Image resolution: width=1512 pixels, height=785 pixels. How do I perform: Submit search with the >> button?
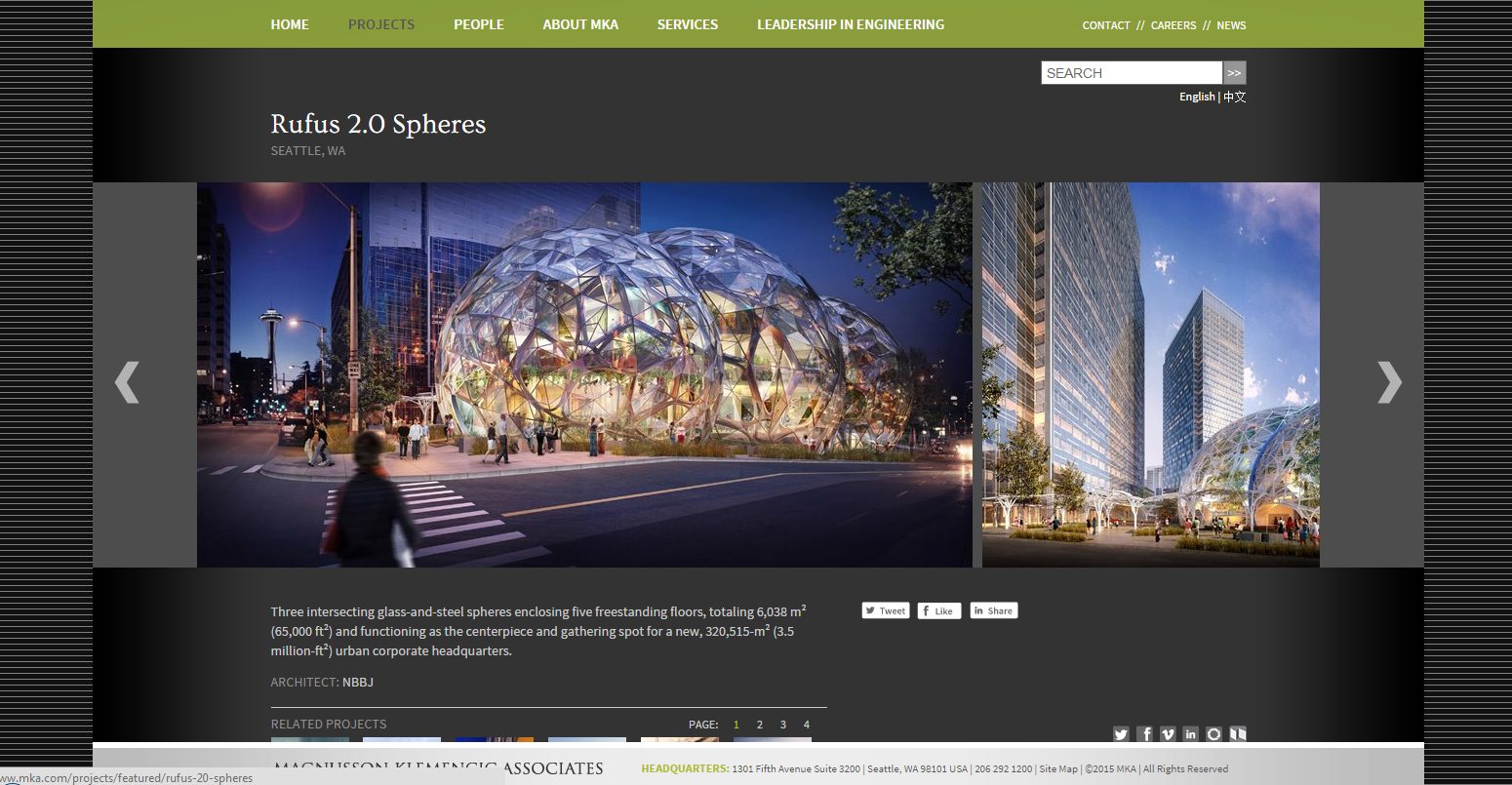[x=1235, y=73]
